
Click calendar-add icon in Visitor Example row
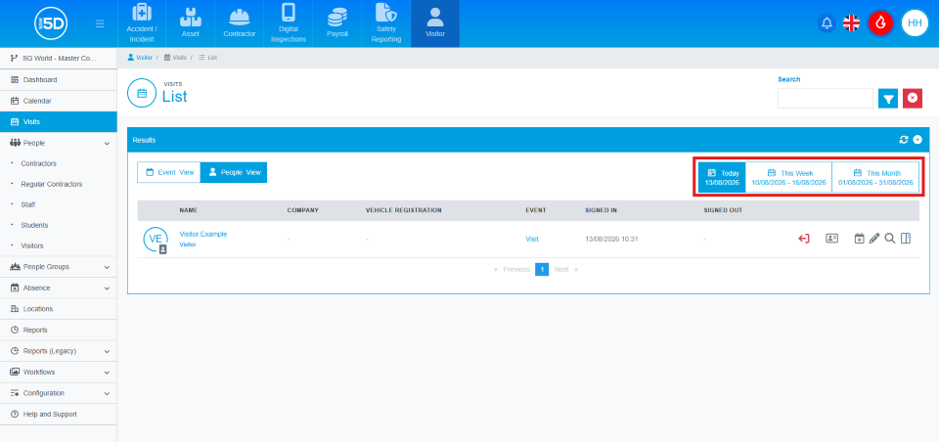(859, 238)
